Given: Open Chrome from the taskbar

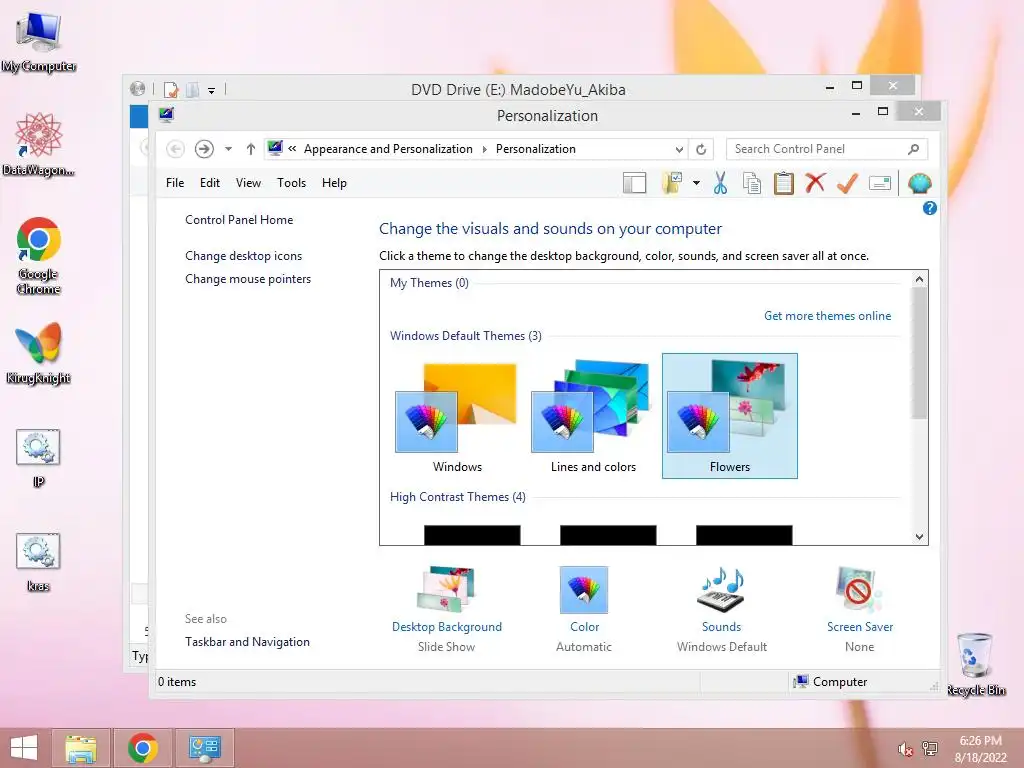Looking at the screenshot, I should (x=142, y=748).
